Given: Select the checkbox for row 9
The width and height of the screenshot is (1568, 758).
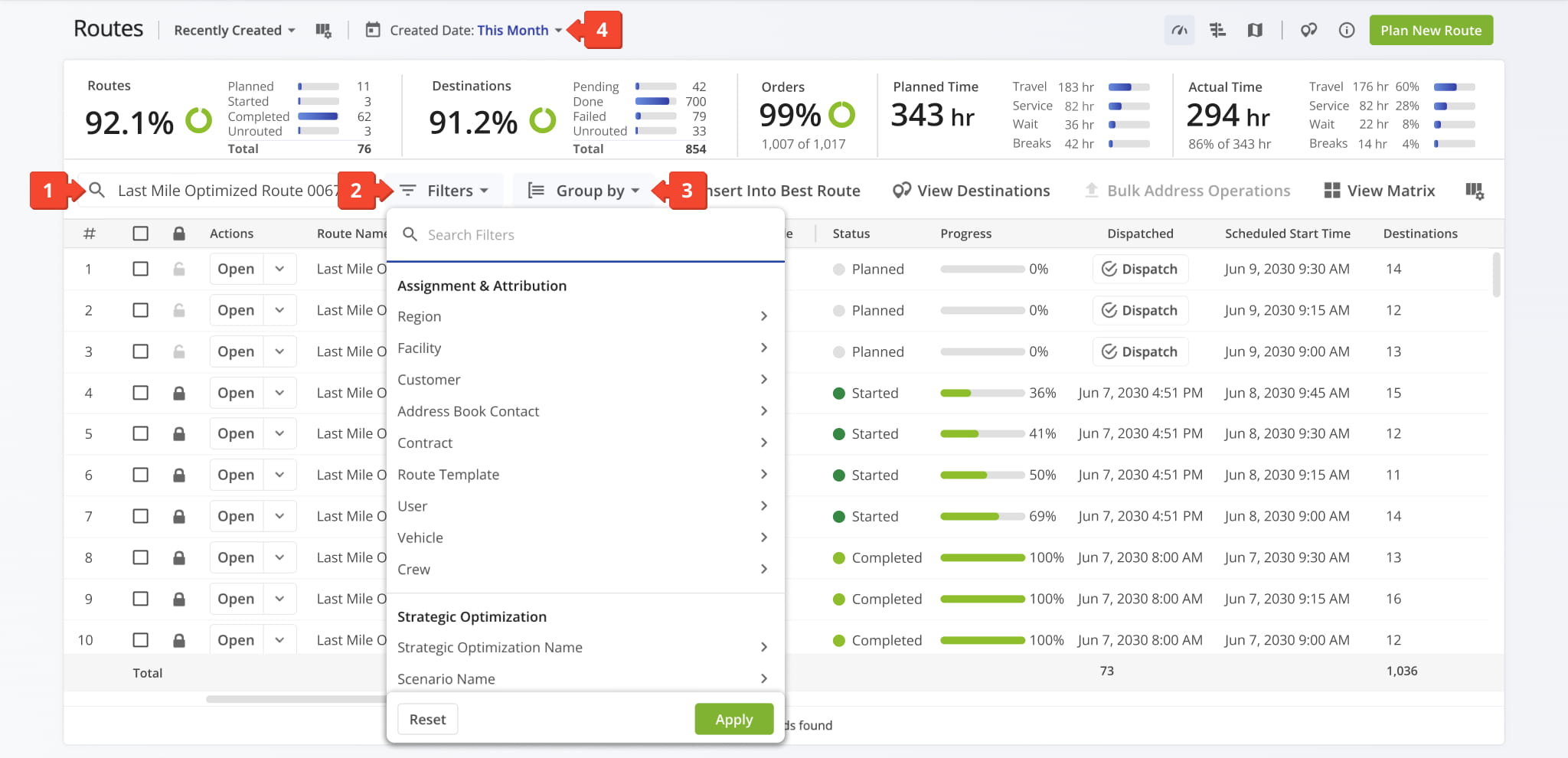Looking at the screenshot, I should (140, 599).
